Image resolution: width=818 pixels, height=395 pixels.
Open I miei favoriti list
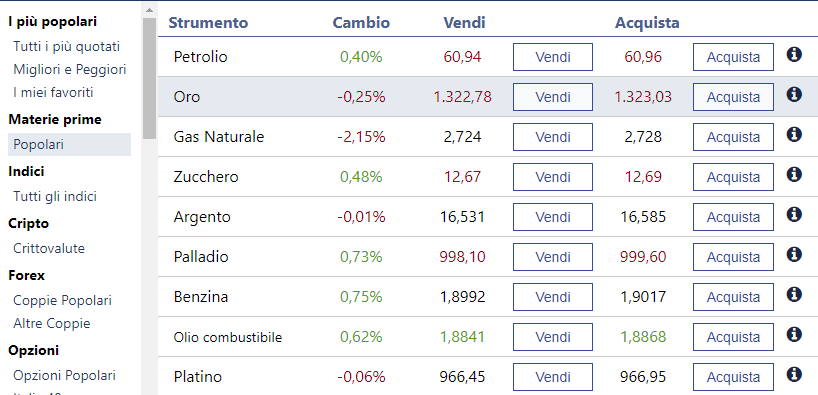click(53, 92)
